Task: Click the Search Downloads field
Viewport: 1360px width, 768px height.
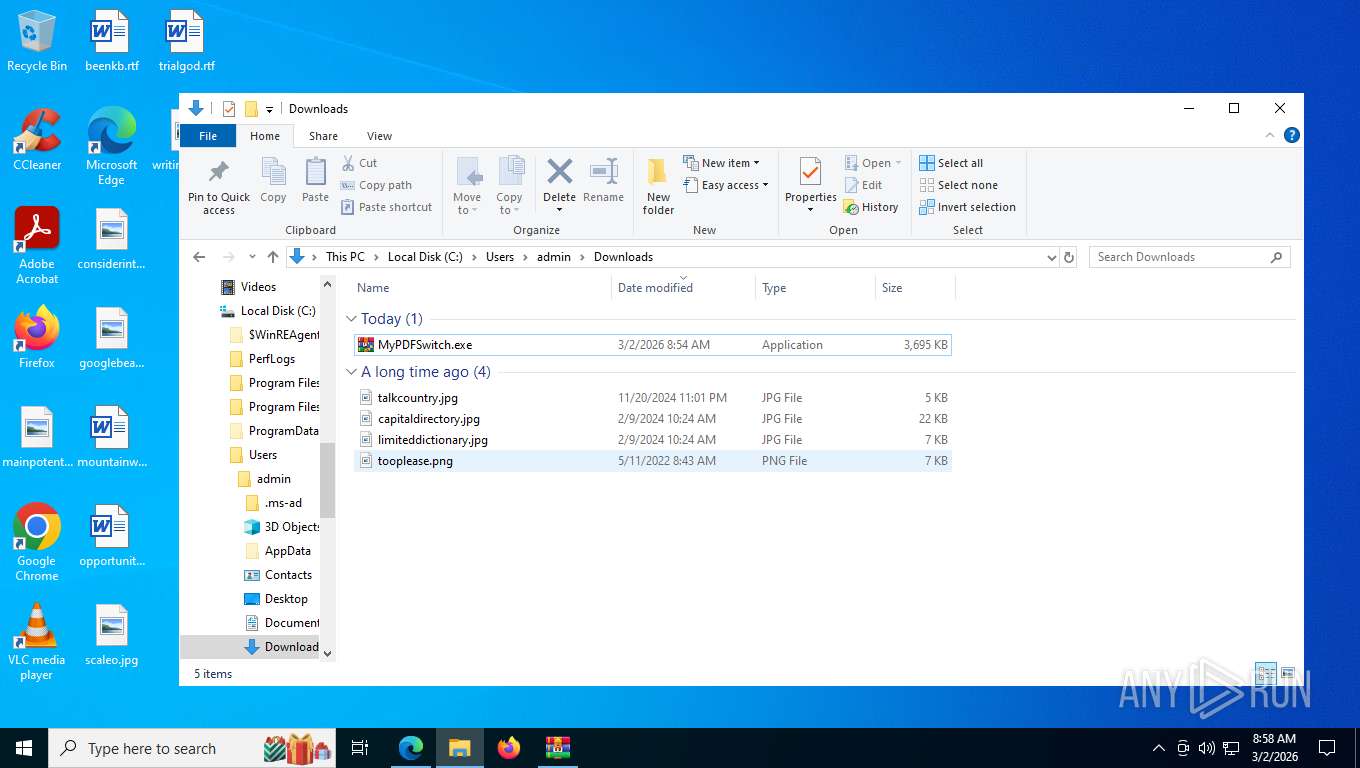Action: pos(1189,257)
